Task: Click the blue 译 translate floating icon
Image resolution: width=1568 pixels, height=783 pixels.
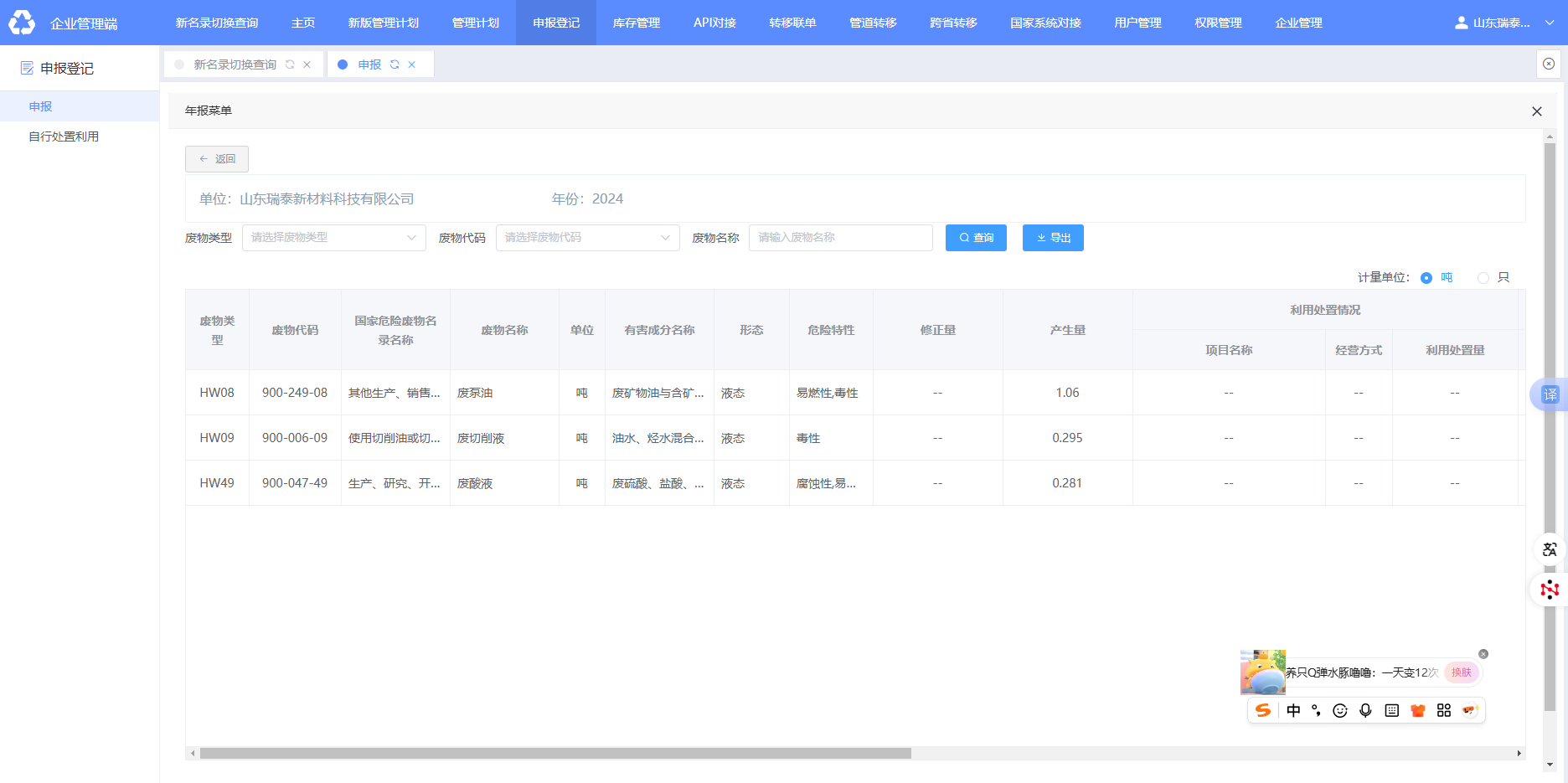Action: 1550,394
